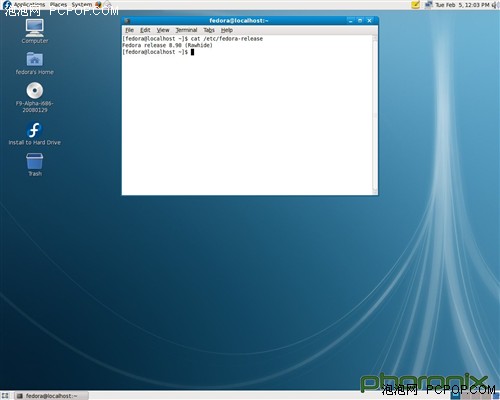Click the Show Desktop button in bottom panel
This screenshot has width=500, height=400.
click(5, 396)
